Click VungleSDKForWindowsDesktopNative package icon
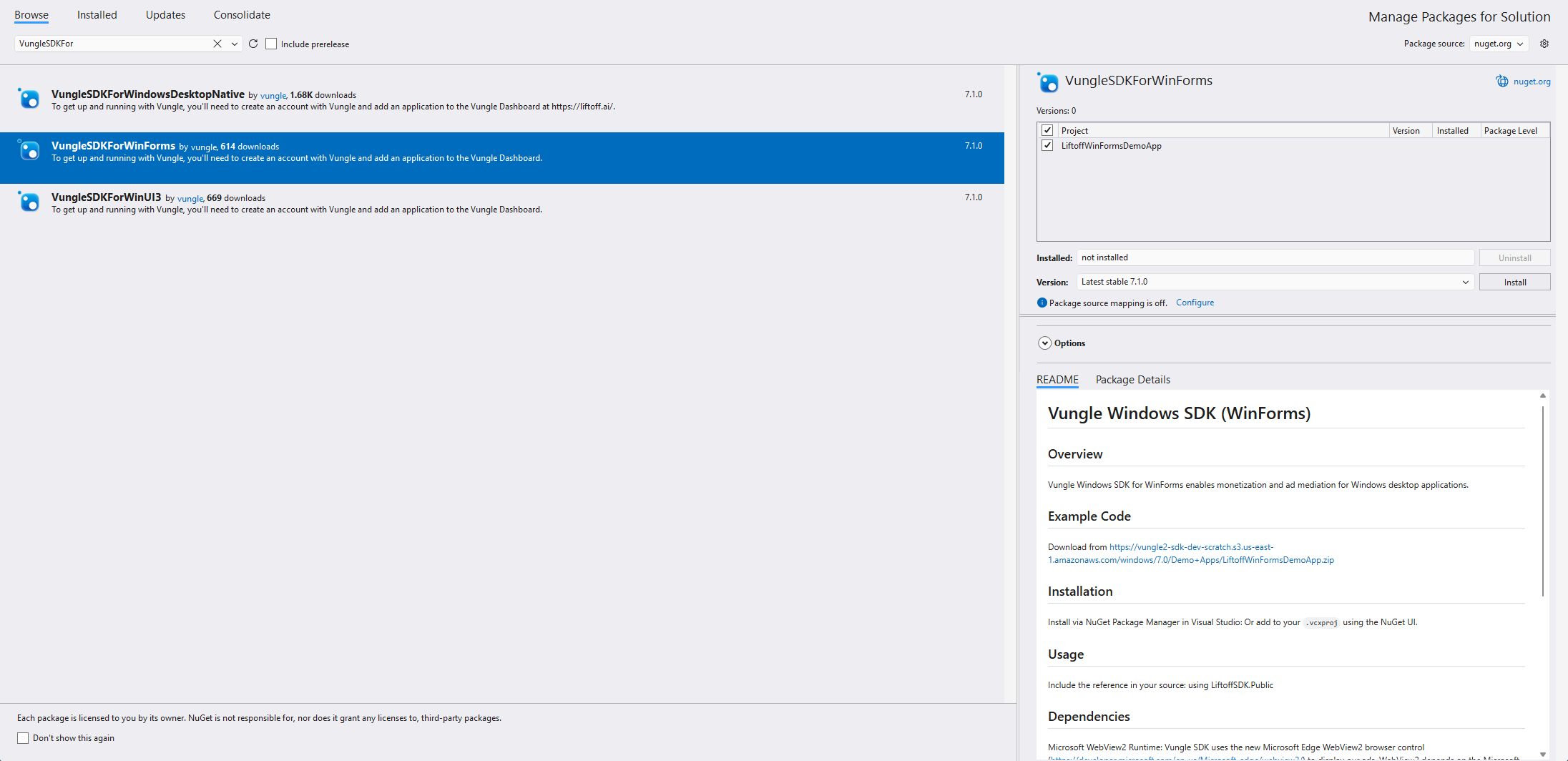This screenshot has height=761, width=1568. coord(29,99)
